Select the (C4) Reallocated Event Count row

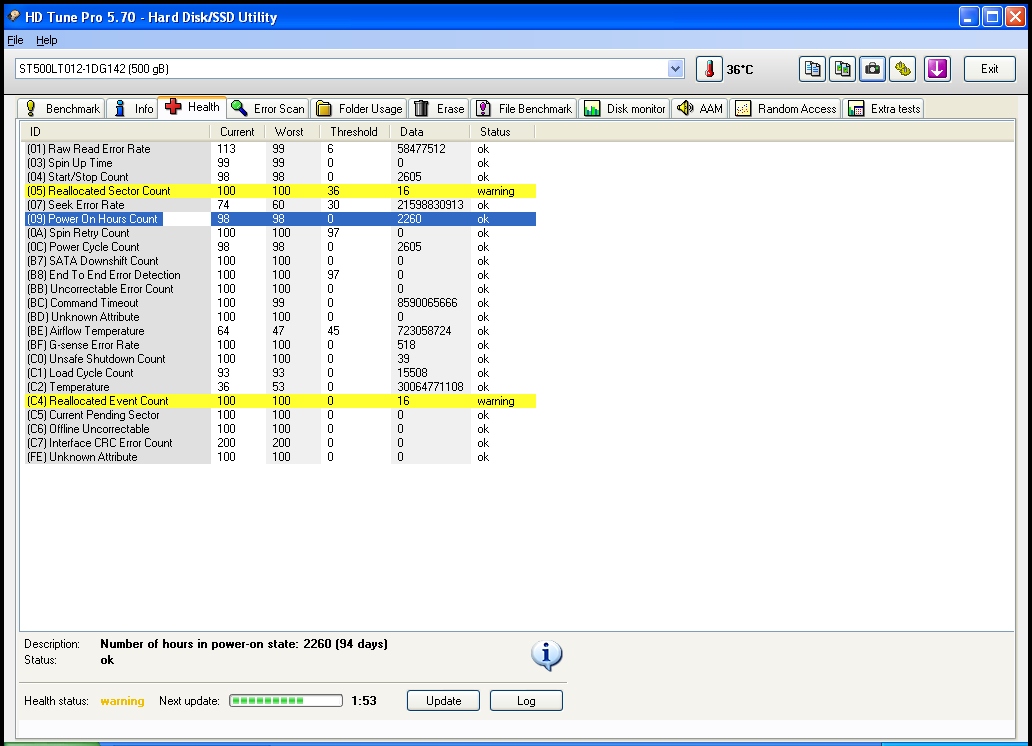pos(280,401)
